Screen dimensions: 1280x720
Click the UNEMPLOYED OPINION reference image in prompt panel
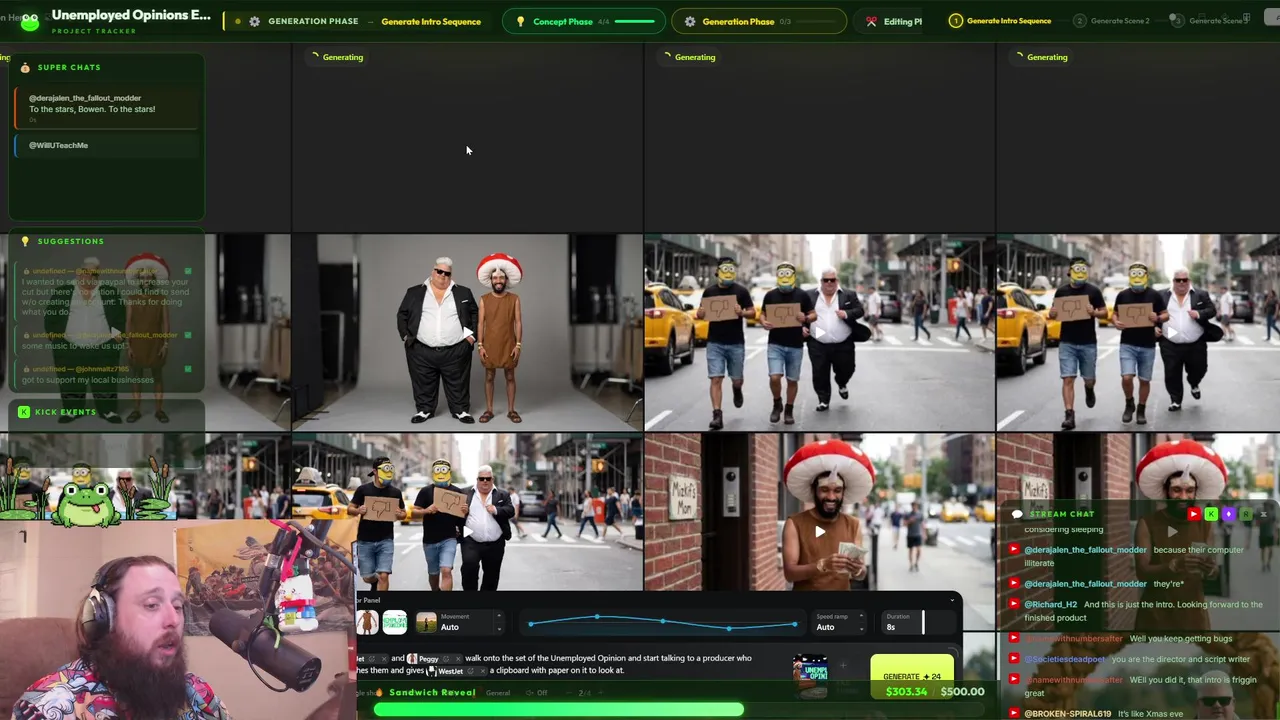(x=810, y=677)
